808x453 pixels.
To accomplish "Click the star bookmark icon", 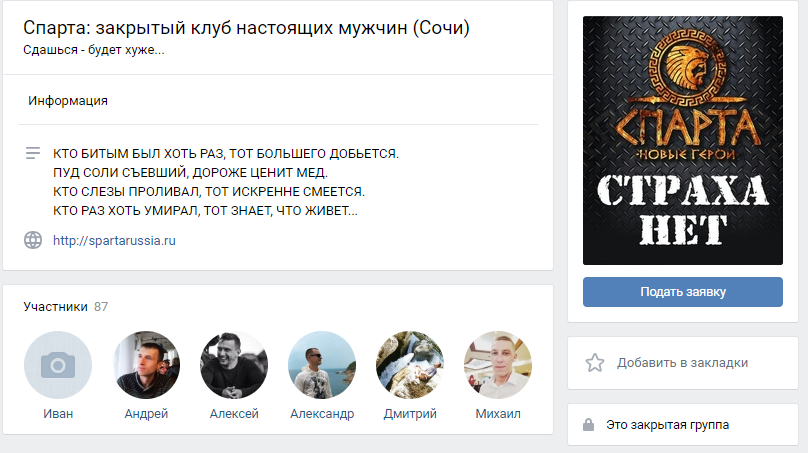I will point(595,363).
